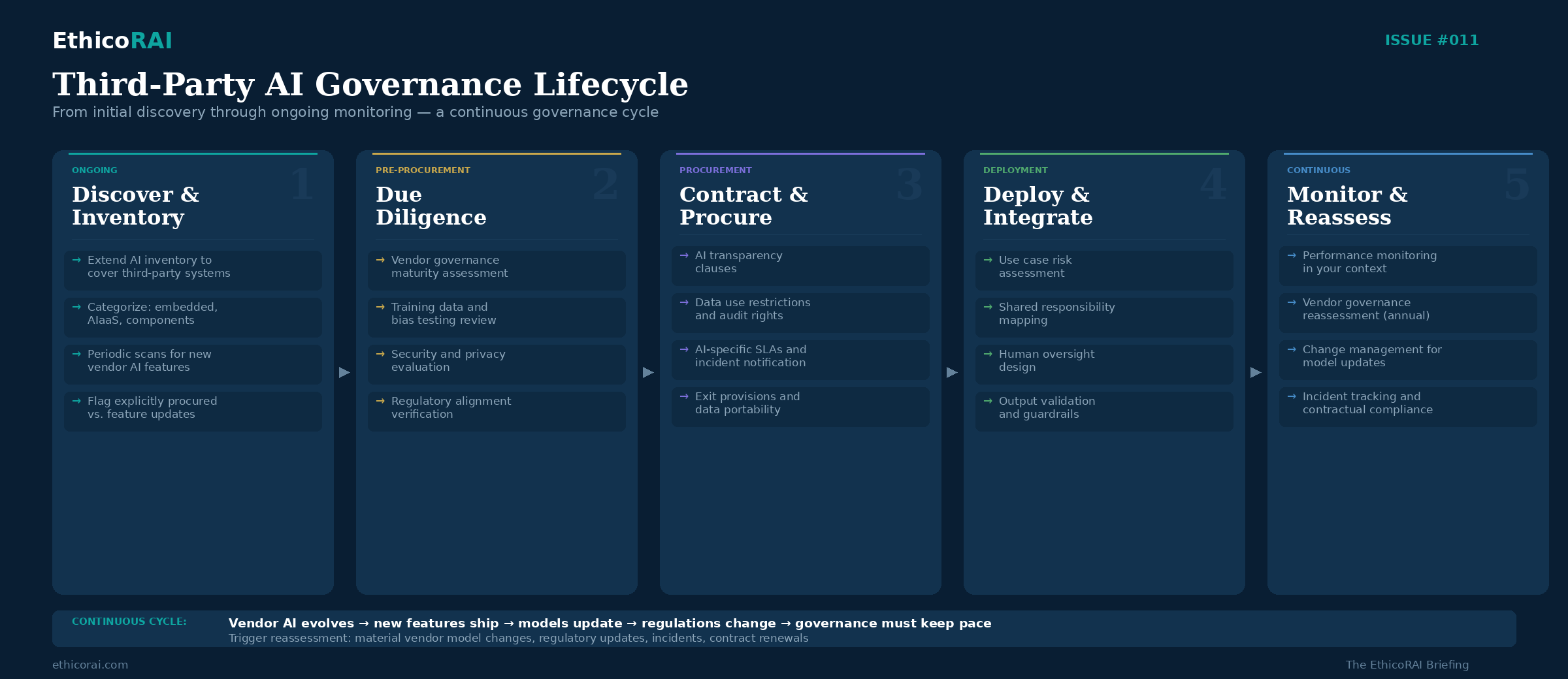
Task: Select the DEPLOYMENT stage label
Action: [1016, 170]
